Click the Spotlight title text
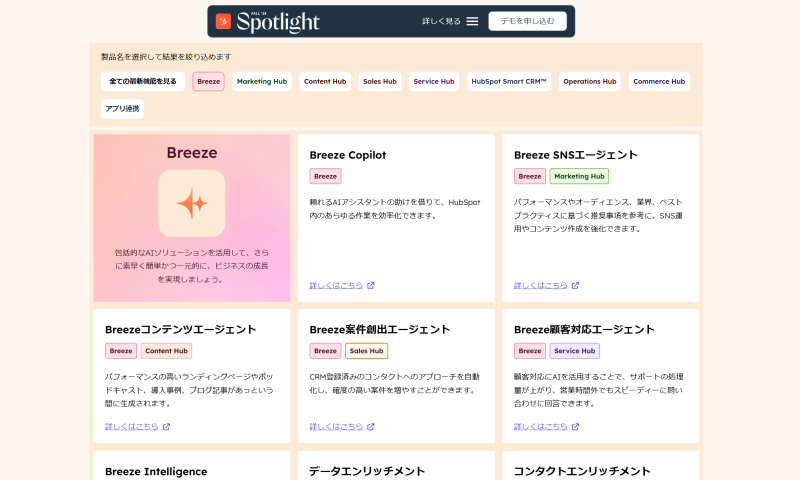This screenshot has width=800, height=480. pyautogui.click(x=278, y=22)
